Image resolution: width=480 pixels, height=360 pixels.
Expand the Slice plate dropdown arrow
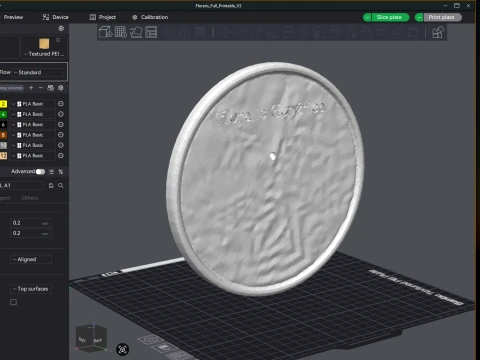tap(367, 17)
